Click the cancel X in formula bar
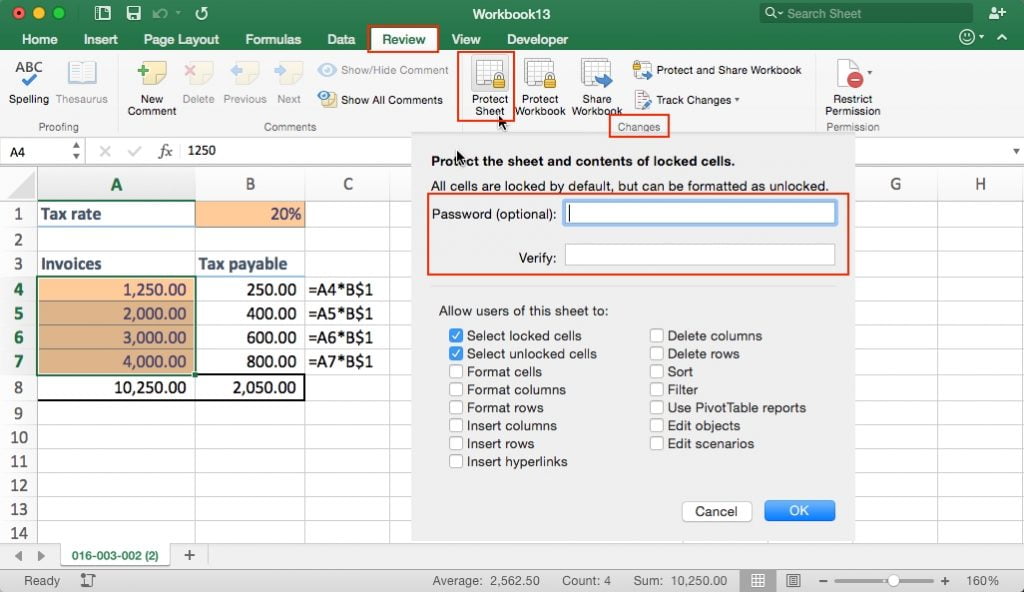Image resolution: width=1024 pixels, height=592 pixels. point(104,151)
